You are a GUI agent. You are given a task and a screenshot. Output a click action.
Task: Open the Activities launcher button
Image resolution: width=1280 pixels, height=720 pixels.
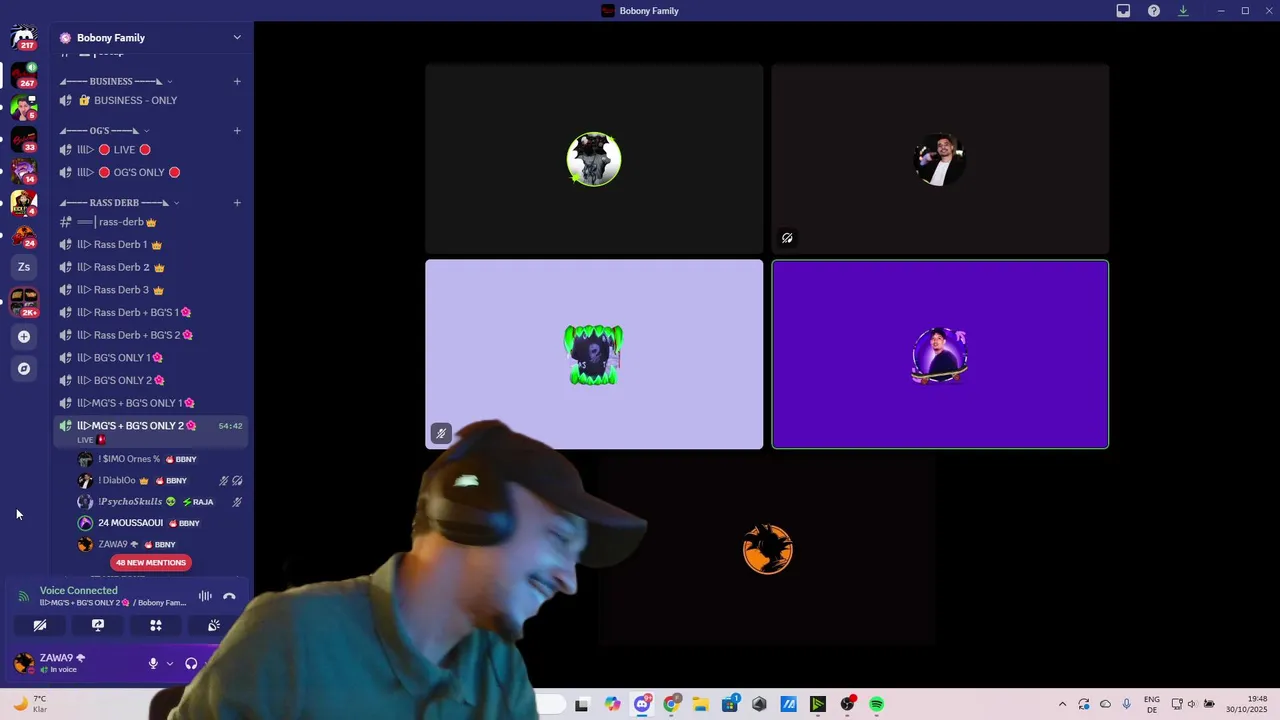pyautogui.click(x=156, y=625)
